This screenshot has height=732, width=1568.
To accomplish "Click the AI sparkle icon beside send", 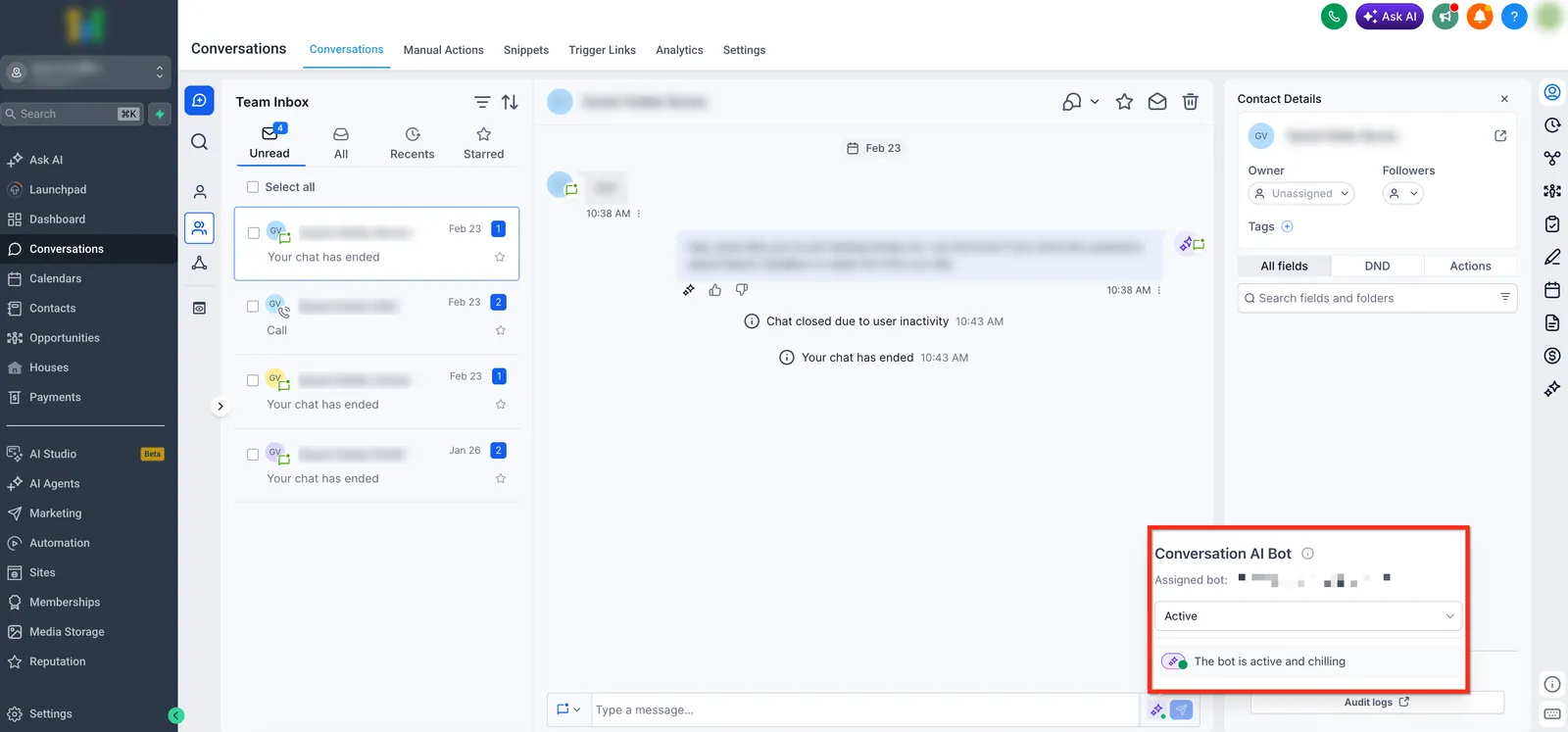I will click(x=1157, y=710).
